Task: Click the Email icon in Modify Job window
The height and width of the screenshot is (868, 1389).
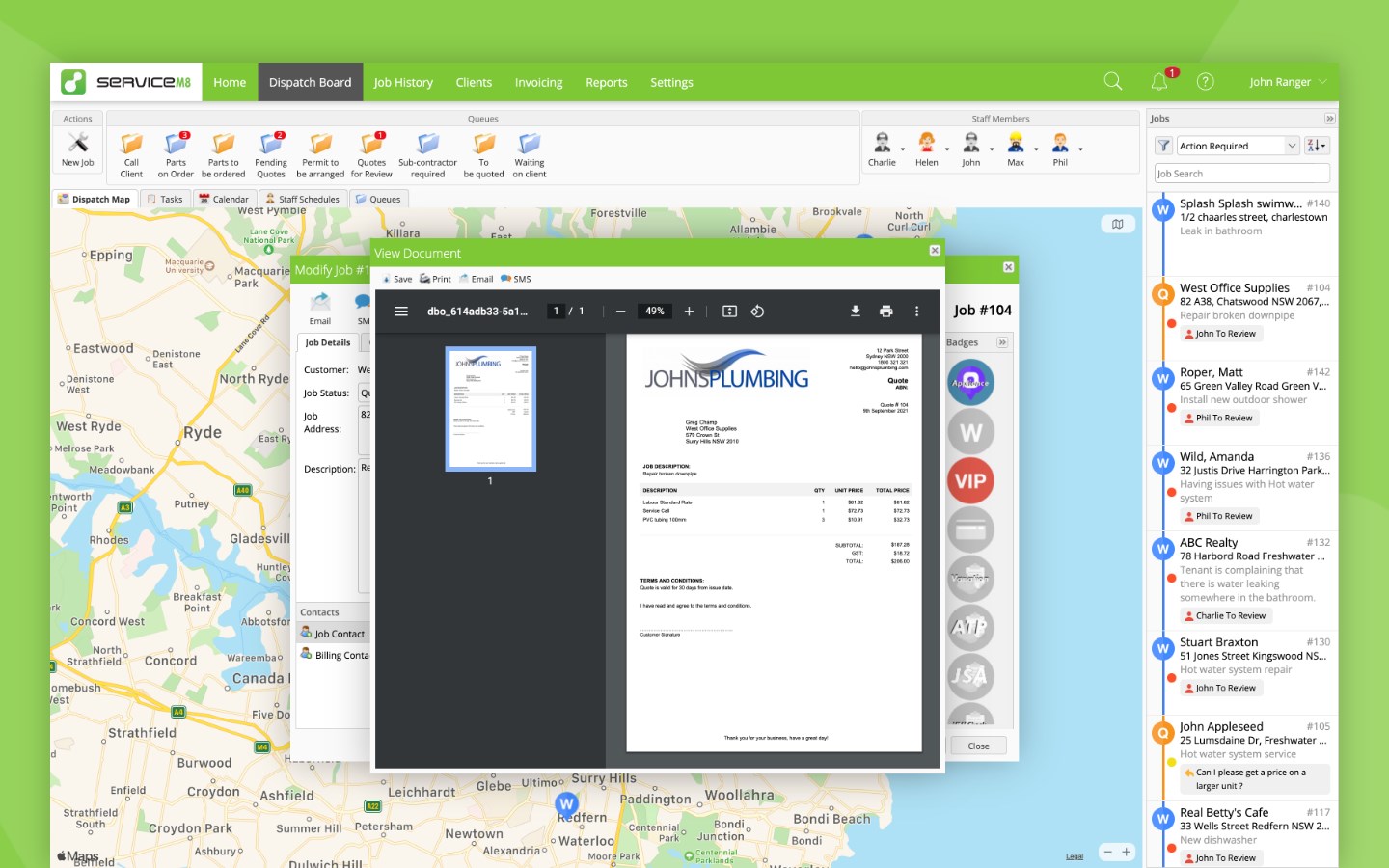Action: tap(320, 309)
